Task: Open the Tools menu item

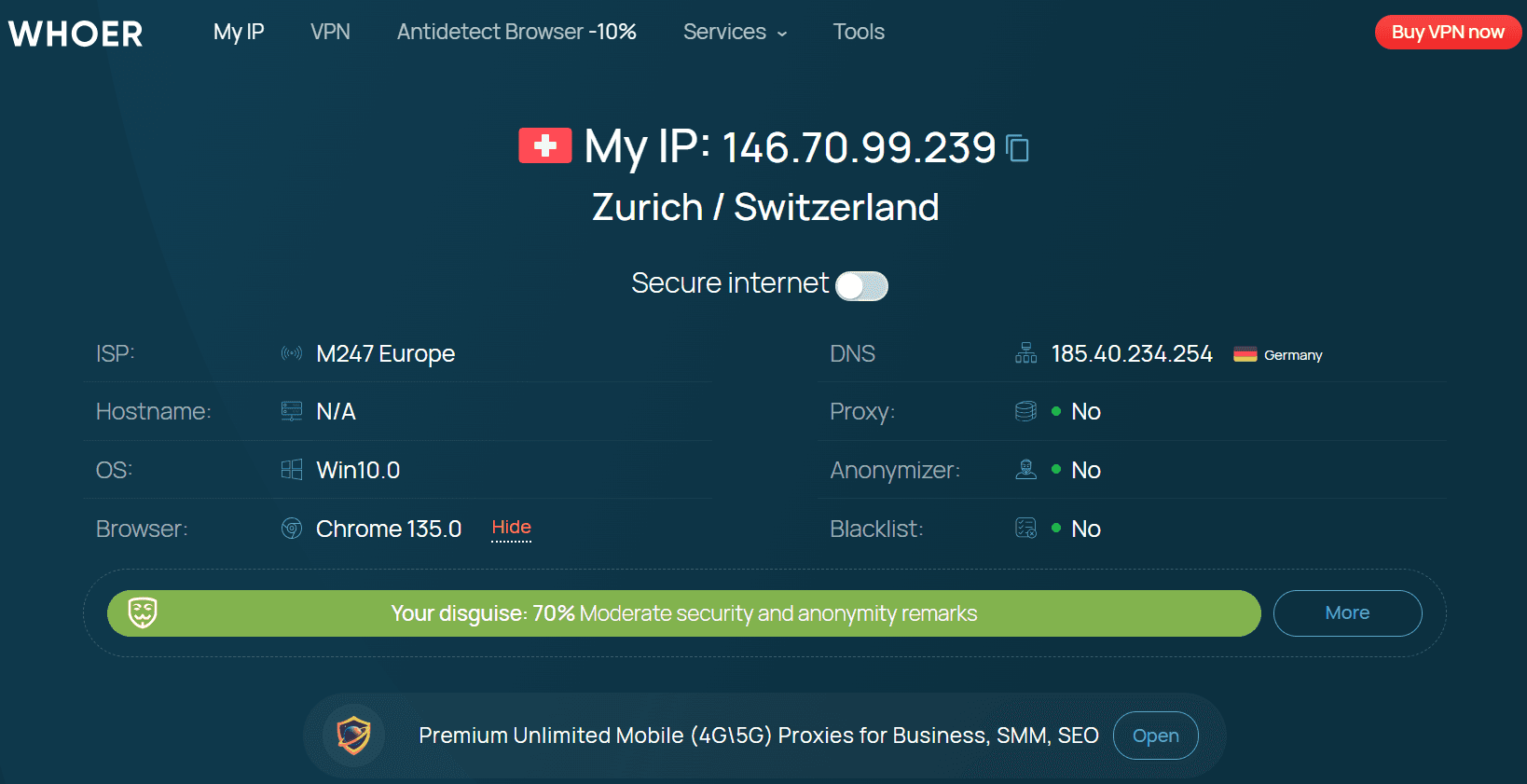Action: click(x=859, y=32)
